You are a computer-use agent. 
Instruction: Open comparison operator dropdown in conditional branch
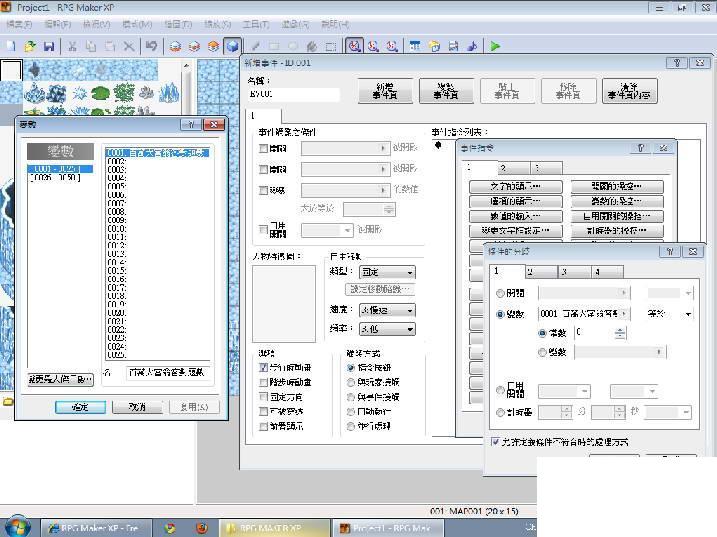(669, 314)
